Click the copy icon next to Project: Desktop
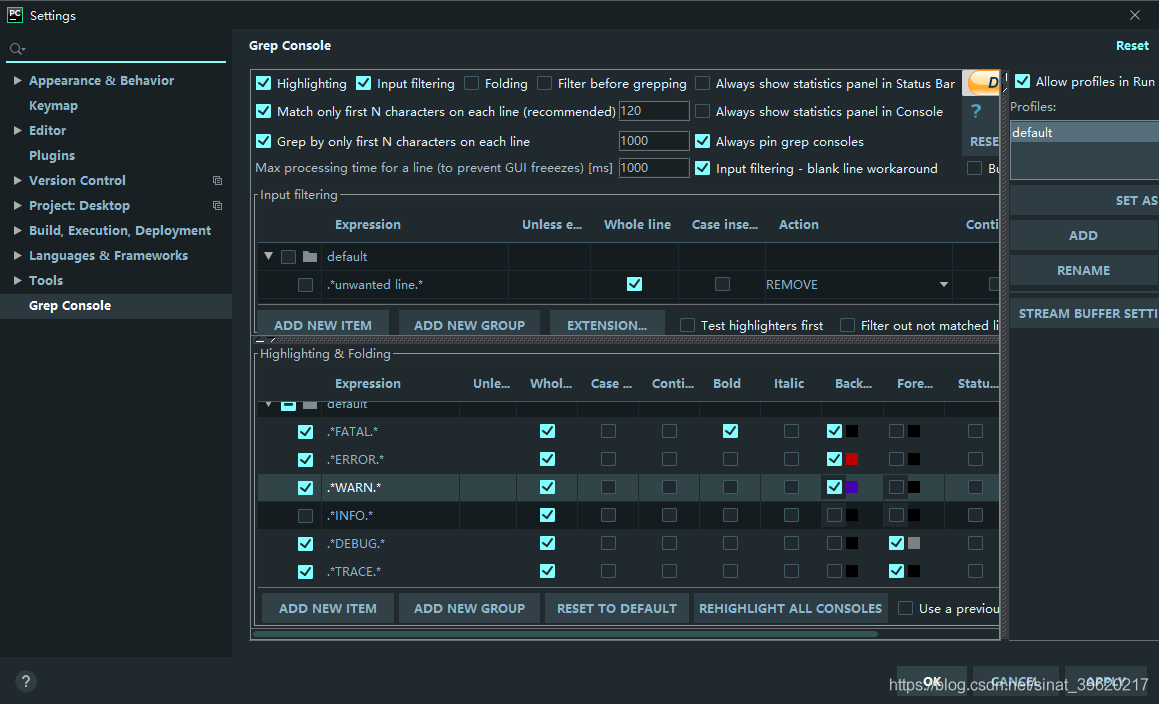This screenshot has height=704, width=1159. [x=217, y=206]
